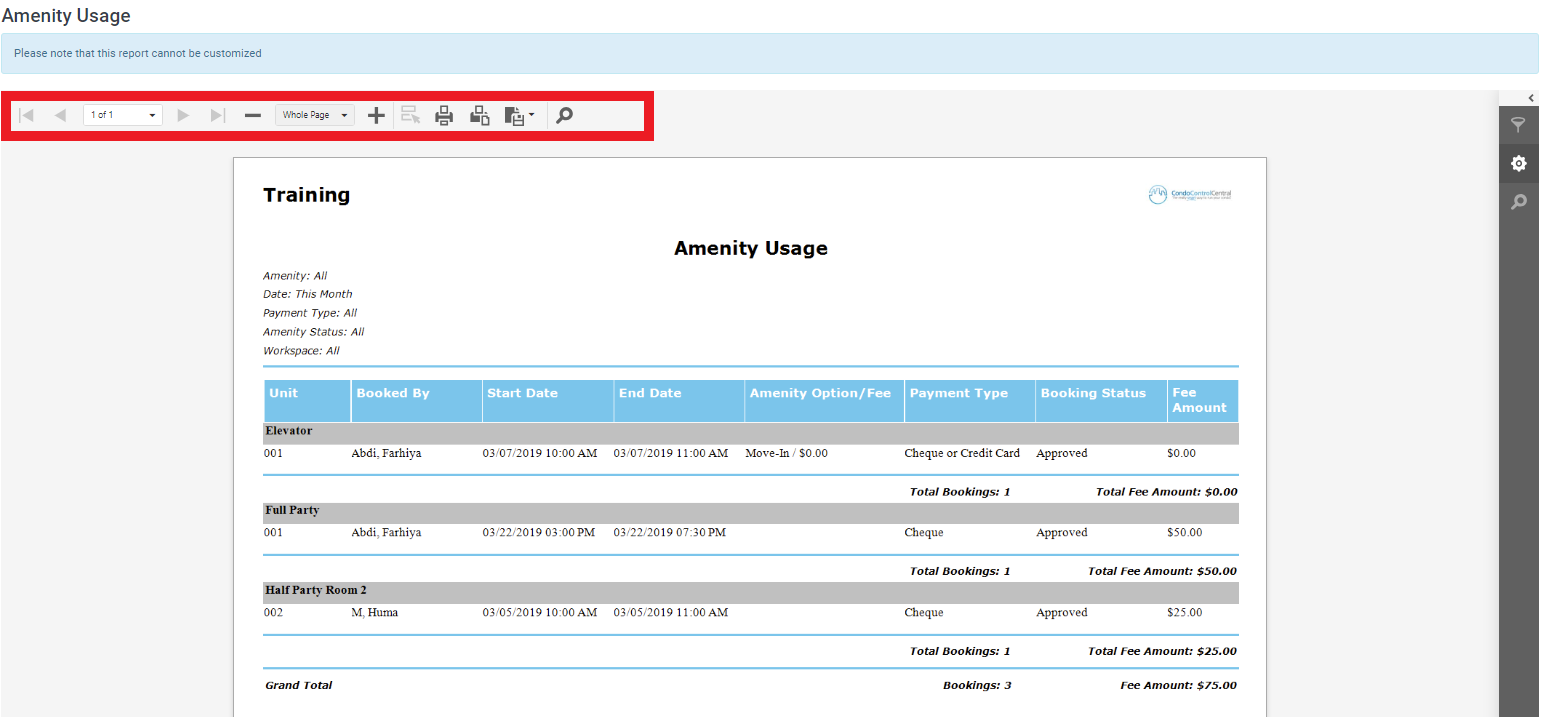
Task: Jump to the last page
Action: 217,115
